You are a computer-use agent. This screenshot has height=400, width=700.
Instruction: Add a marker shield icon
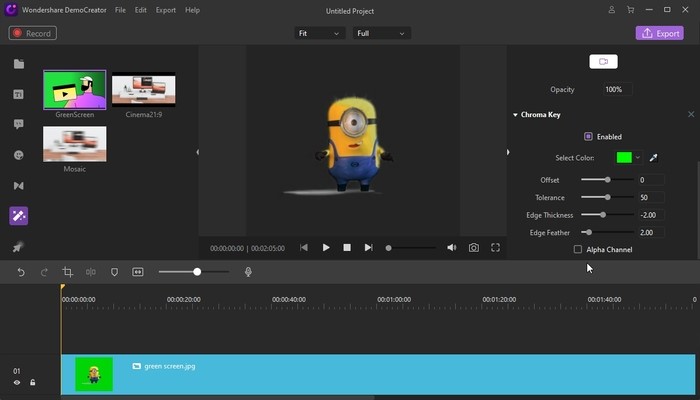pos(114,272)
